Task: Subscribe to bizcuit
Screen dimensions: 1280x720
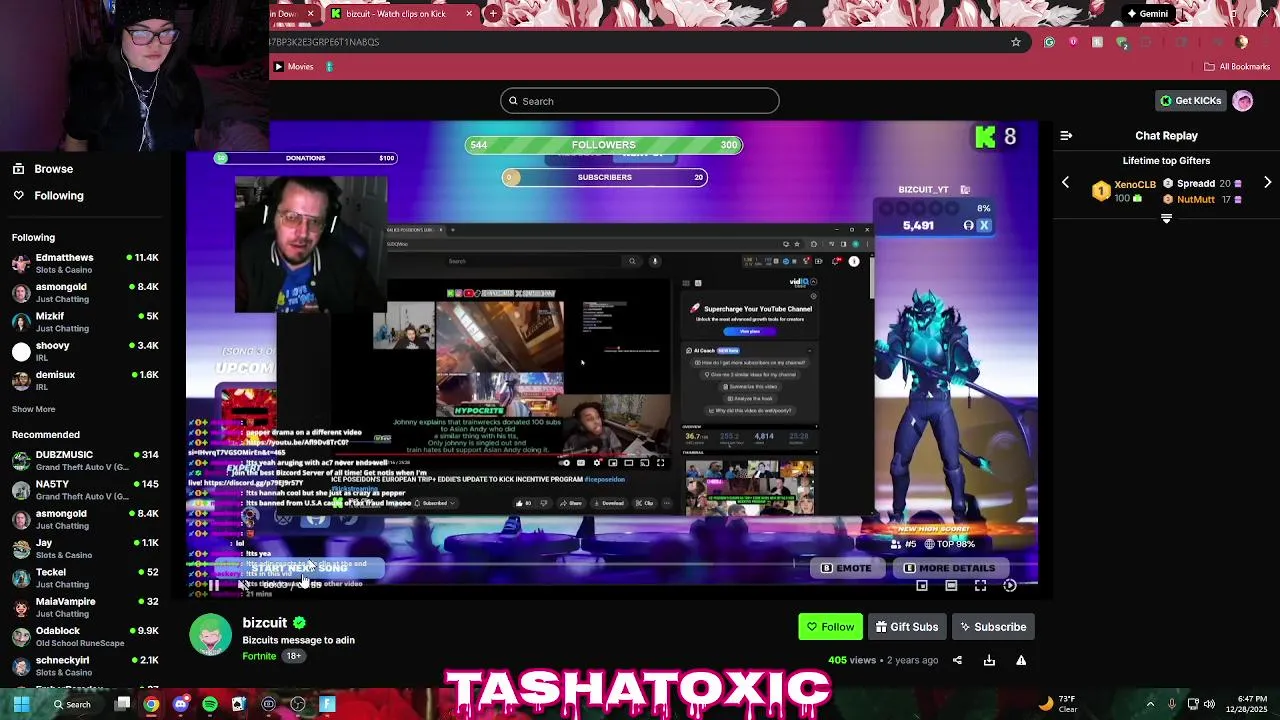Action: pyautogui.click(x=993, y=627)
